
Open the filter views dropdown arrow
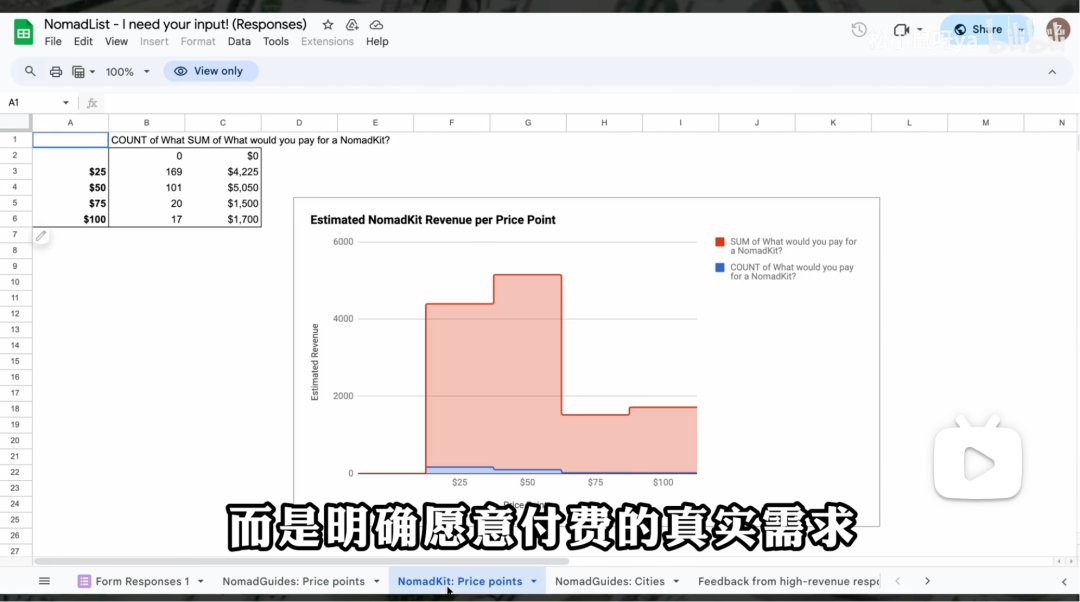coord(92,72)
